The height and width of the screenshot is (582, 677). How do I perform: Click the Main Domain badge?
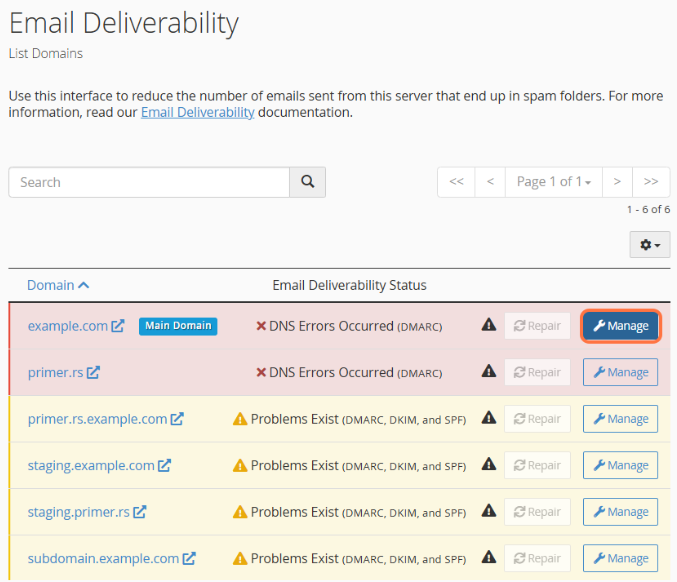178,326
